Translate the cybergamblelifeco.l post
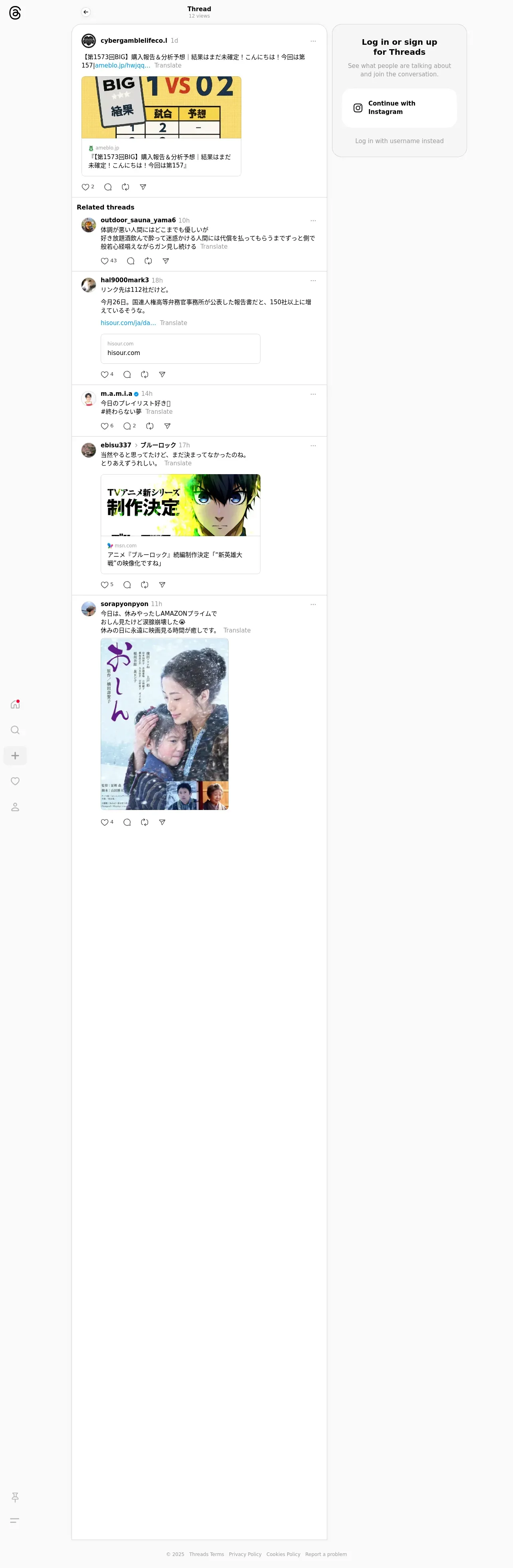This screenshot has width=513, height=1568. pyautogui.click(x=168, y=65)
